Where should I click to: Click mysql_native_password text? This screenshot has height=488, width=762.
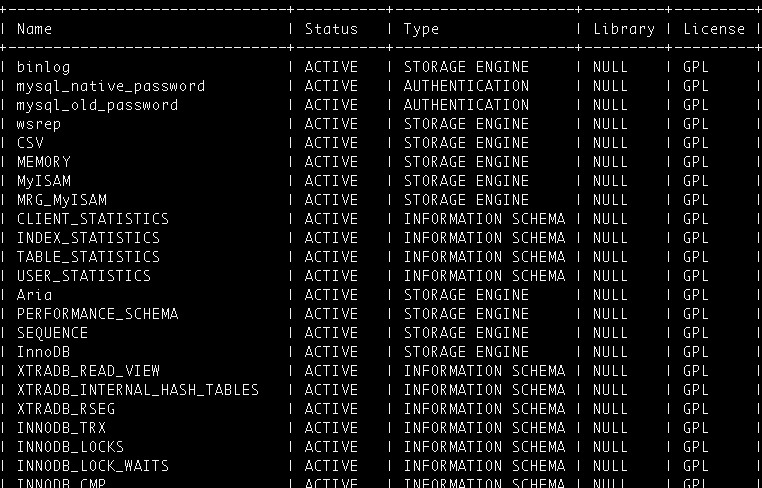coord(111,87)
